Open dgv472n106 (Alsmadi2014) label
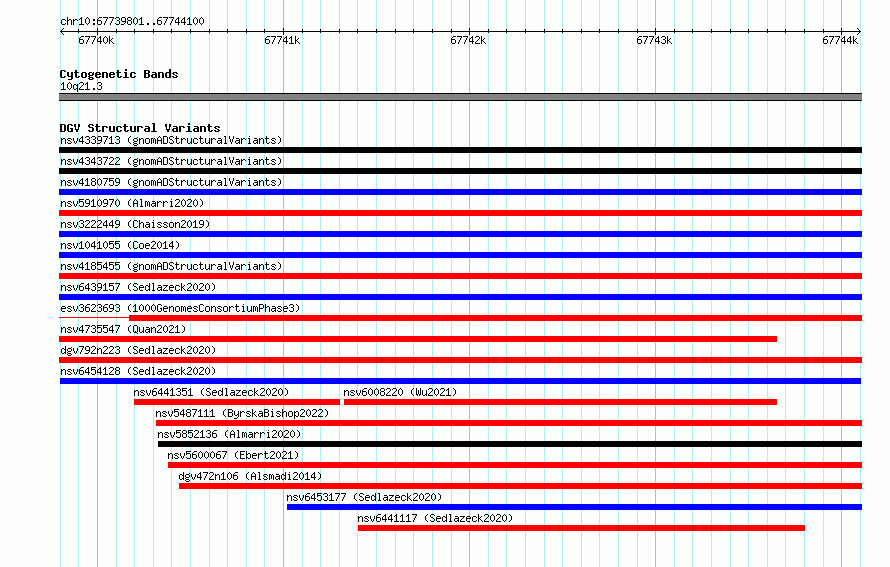 pyautogui.click(x=250, y=476)
